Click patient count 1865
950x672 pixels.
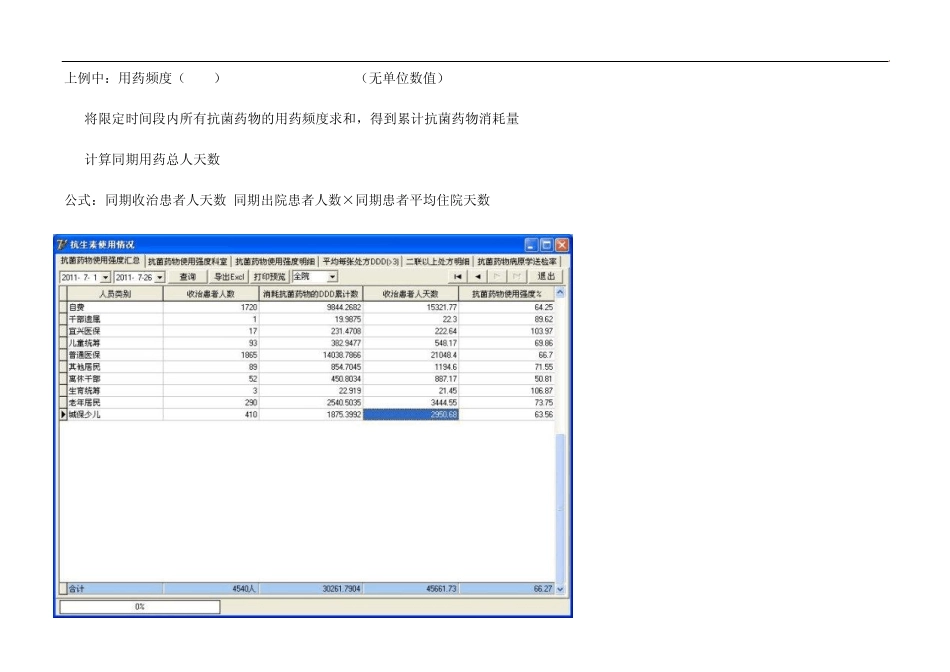point(249,355)
